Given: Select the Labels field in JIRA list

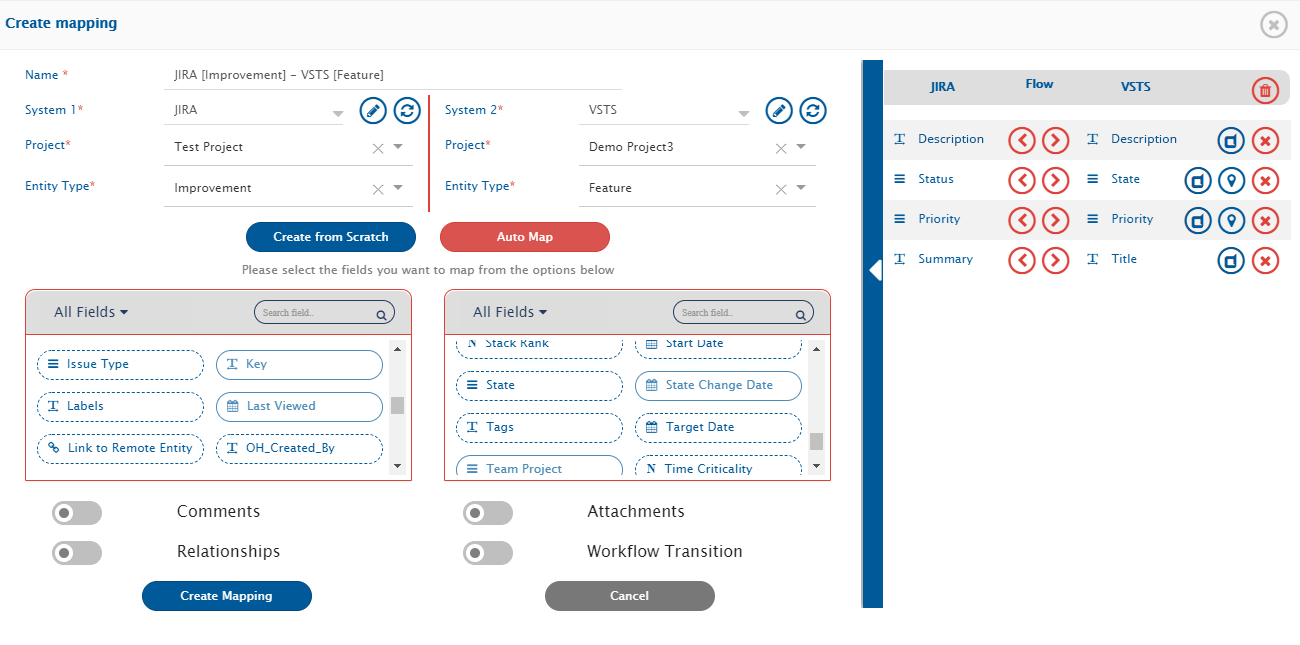Looking at the screenshot, I should click(x=120, y=407).
